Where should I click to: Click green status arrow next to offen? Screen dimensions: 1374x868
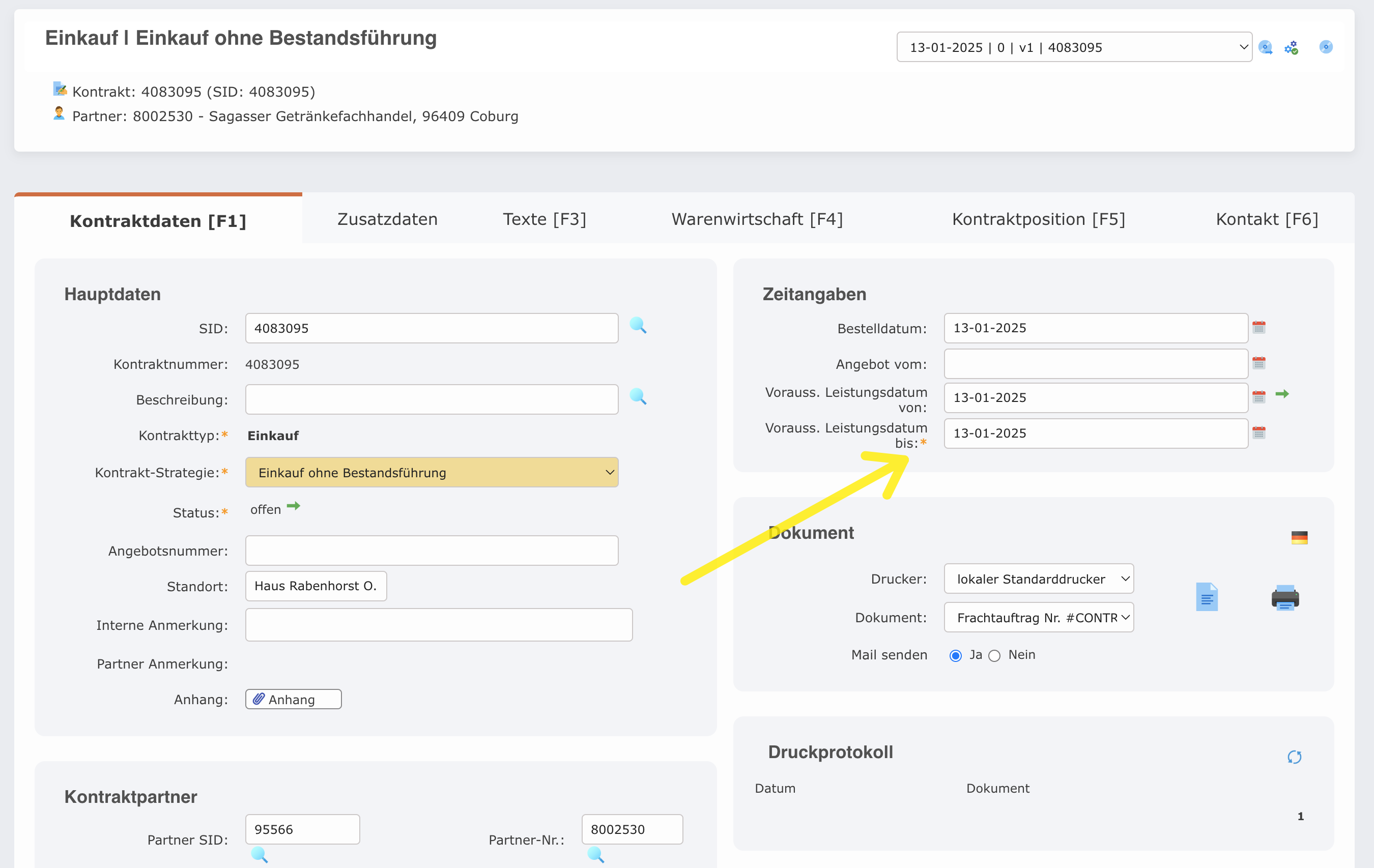293,506
